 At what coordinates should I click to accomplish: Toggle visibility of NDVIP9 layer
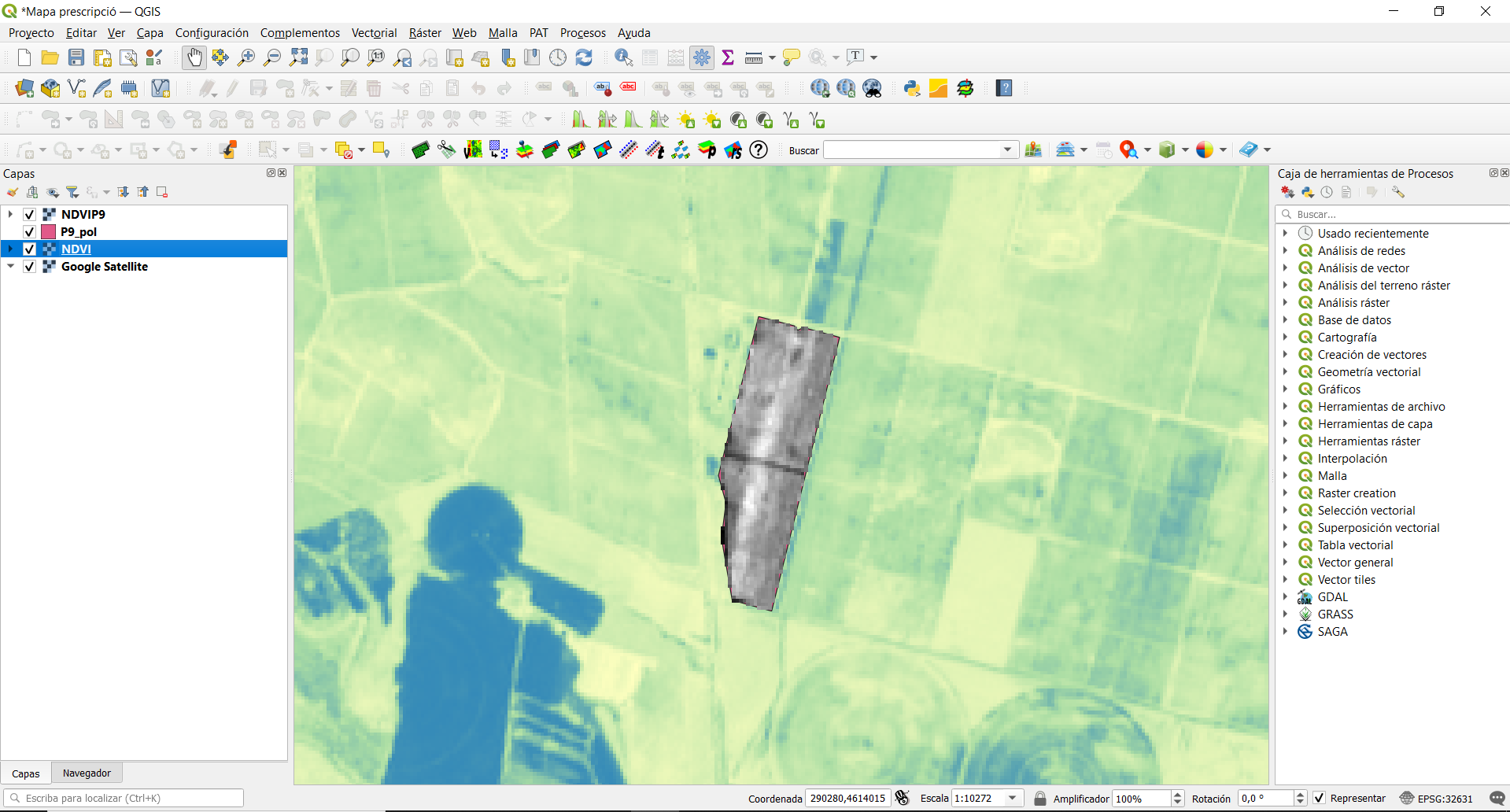(29, 214)
